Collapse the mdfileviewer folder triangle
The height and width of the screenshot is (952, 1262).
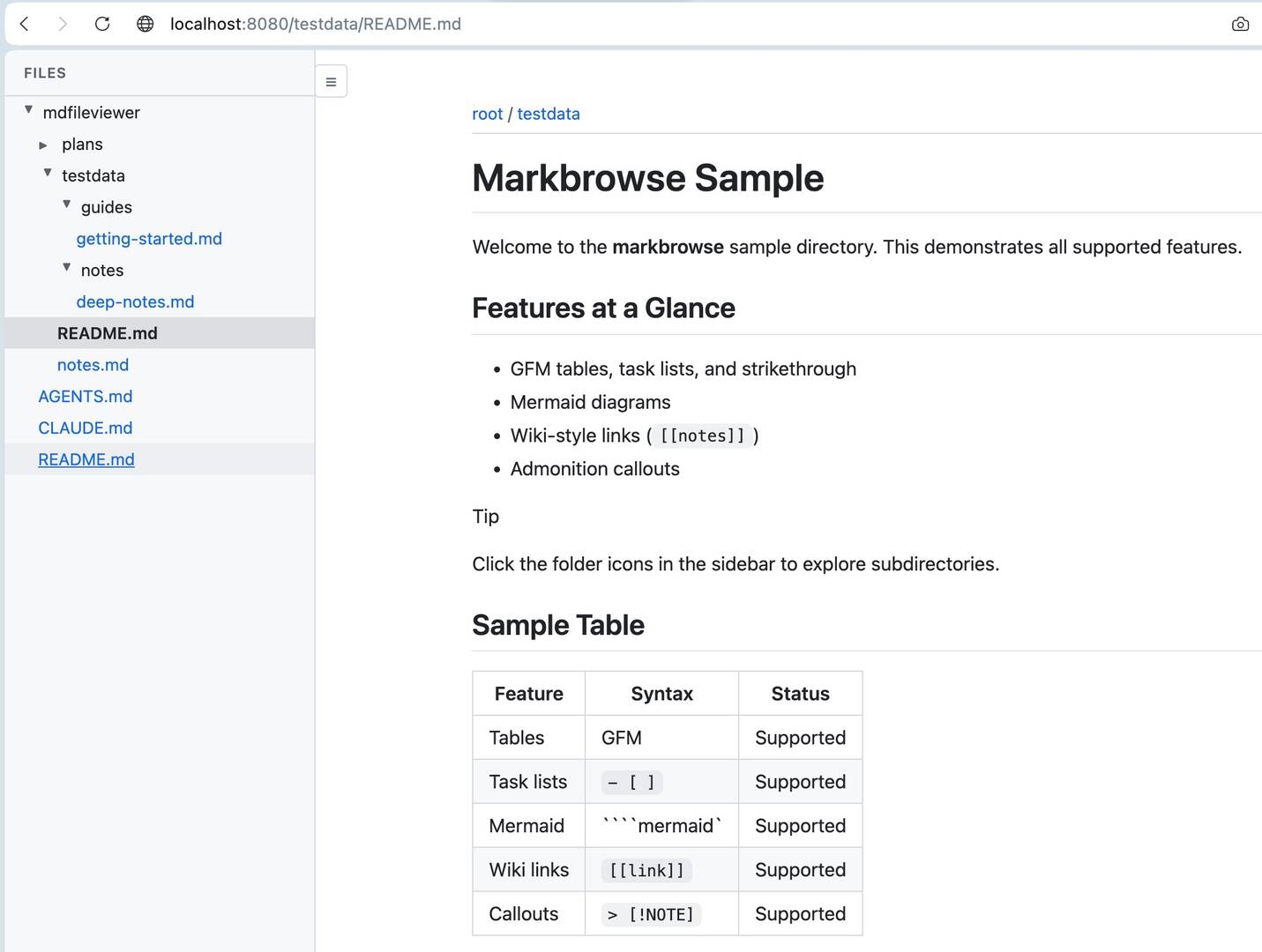pyautogui.click(x=29, y=110)
